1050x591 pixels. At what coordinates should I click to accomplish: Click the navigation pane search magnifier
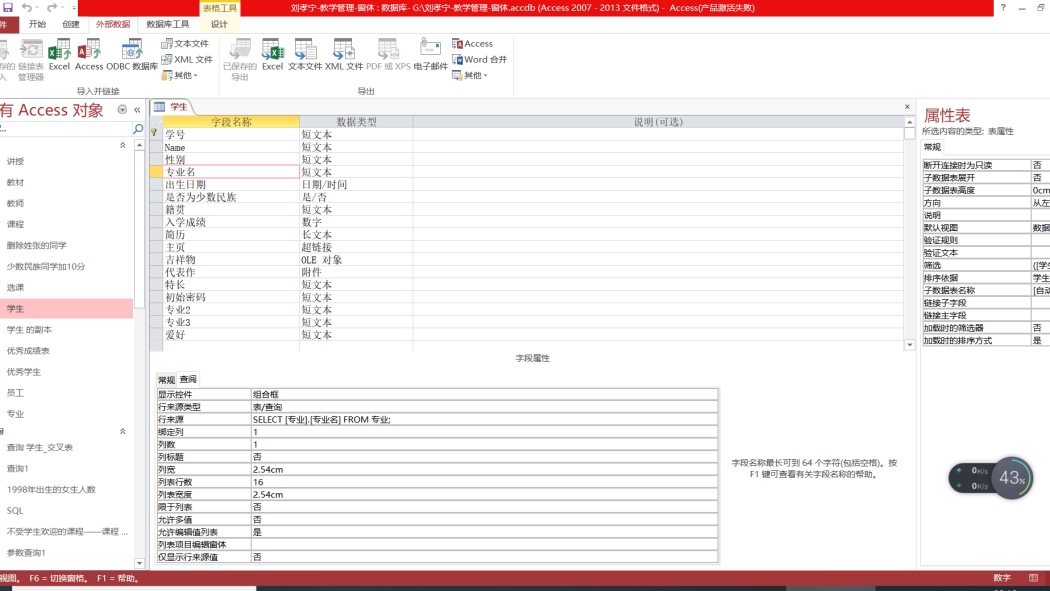pyautogui.click(x=138, y=129)
